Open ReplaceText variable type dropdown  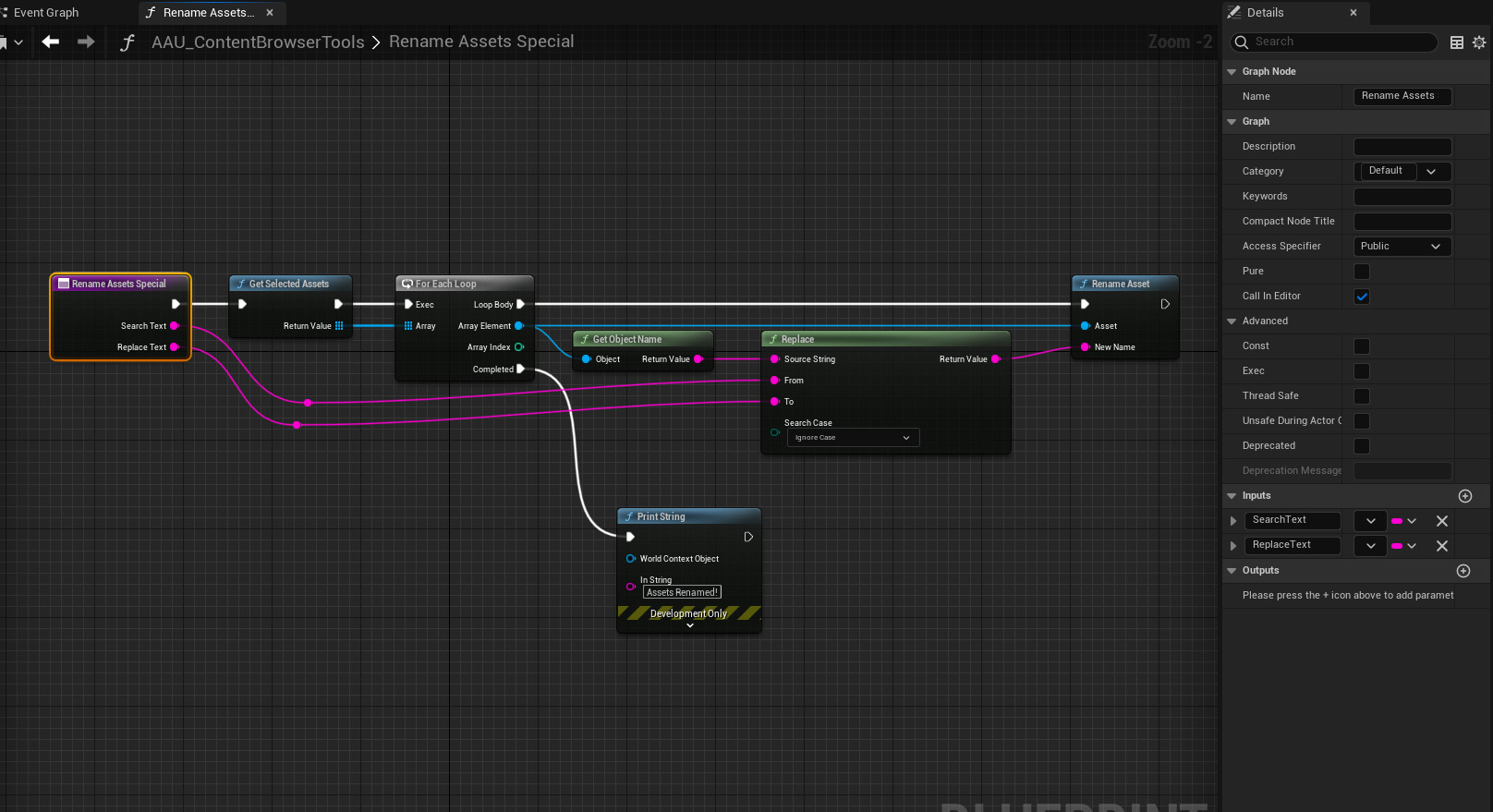pyautogui.click(x=1370, y=546)
